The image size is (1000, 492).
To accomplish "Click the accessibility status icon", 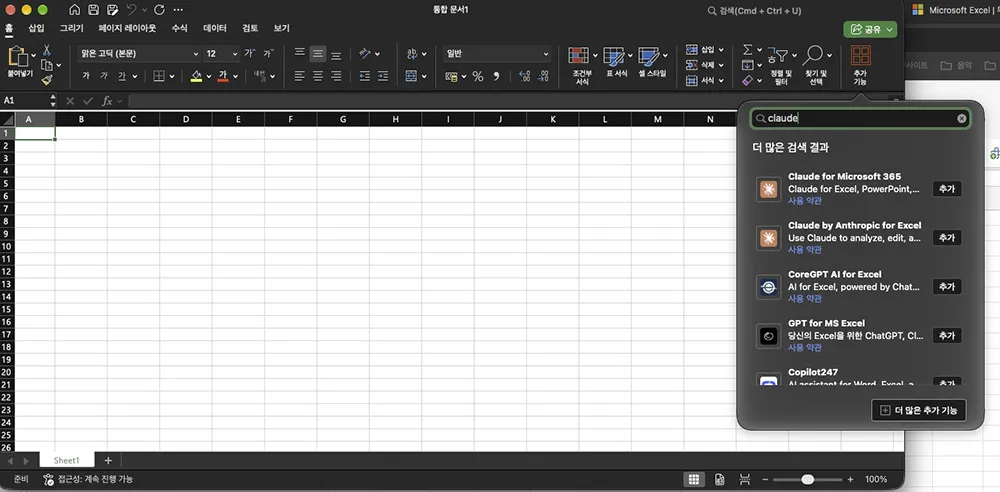I will pyautogui.click(x=48, y=479).
